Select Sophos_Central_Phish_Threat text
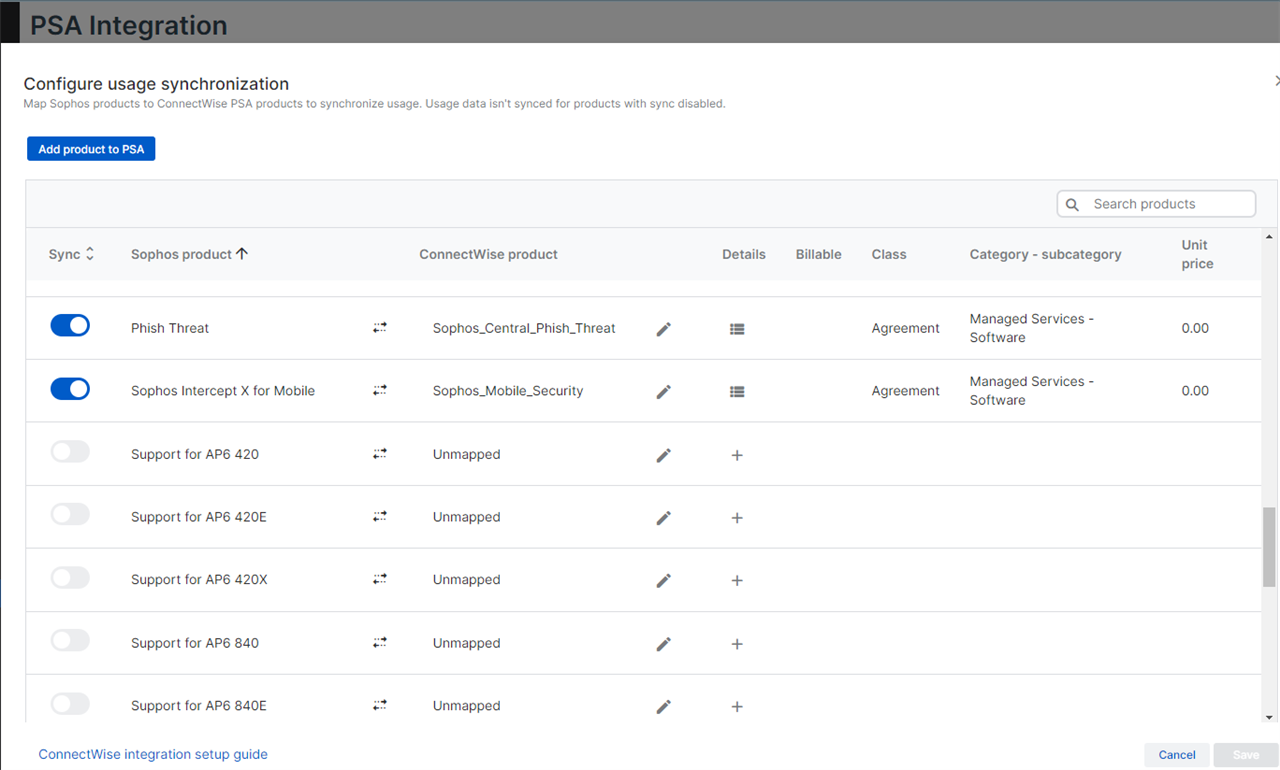1280x770 pixels. click(x=524, y=328)
